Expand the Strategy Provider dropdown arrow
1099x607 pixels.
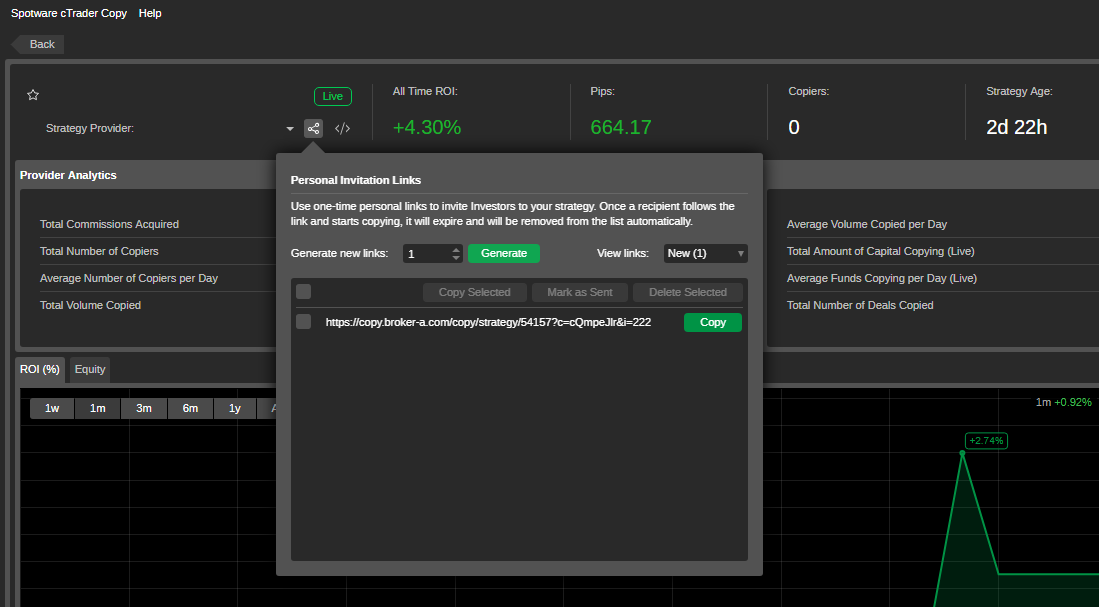290,129
